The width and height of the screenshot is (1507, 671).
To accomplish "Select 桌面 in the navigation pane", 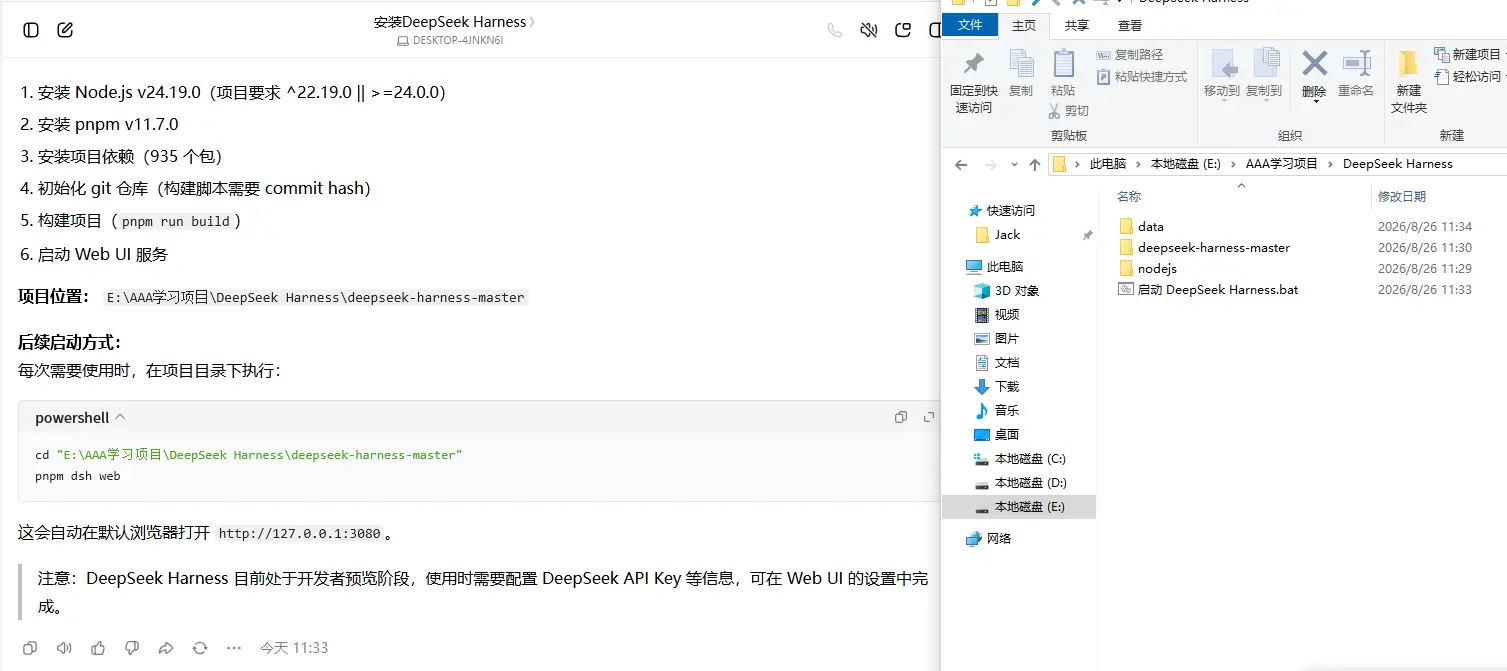I will [997, 435].
